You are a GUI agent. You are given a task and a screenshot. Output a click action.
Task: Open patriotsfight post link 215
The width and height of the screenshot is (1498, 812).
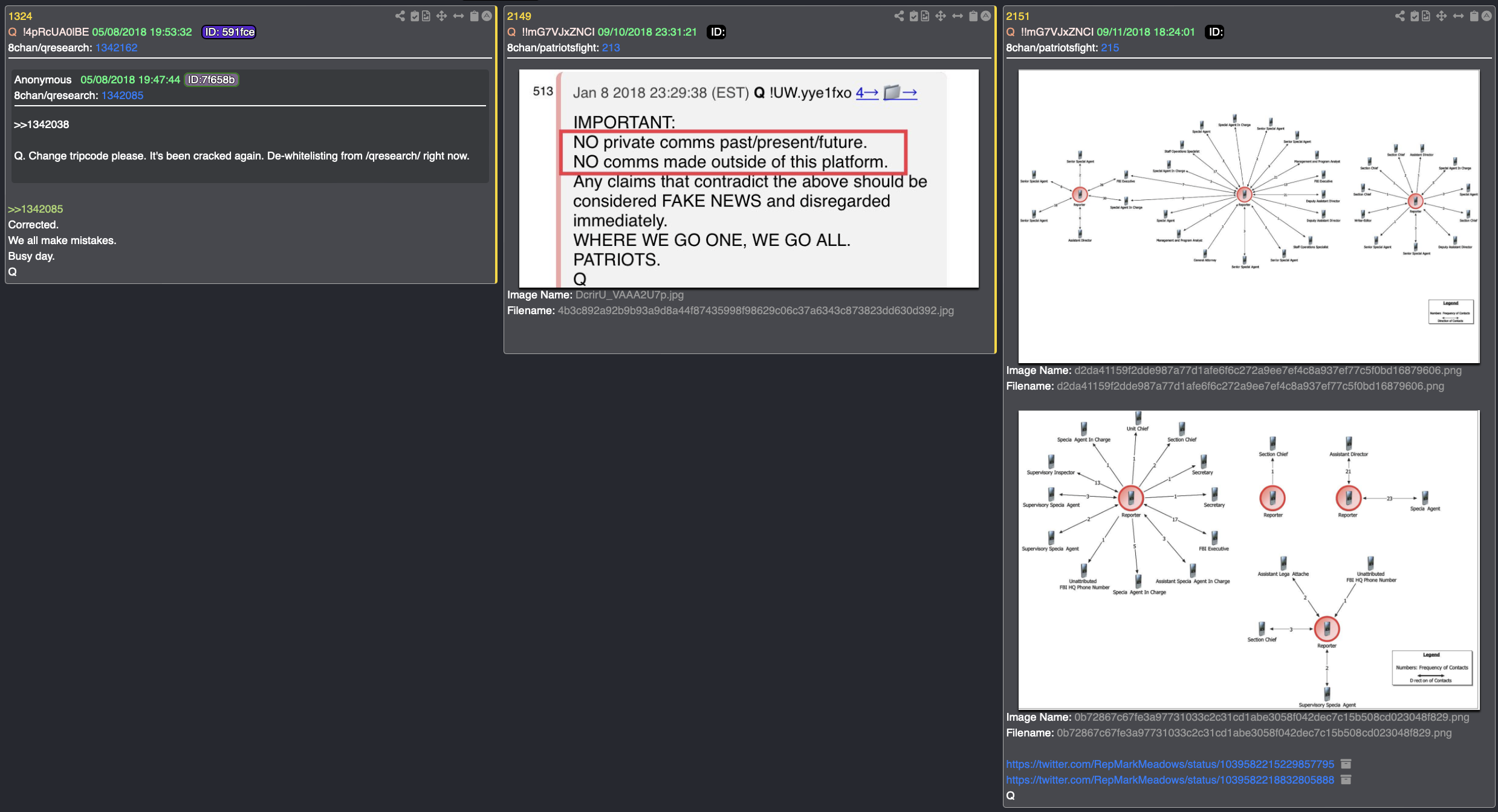(1110, 48)
